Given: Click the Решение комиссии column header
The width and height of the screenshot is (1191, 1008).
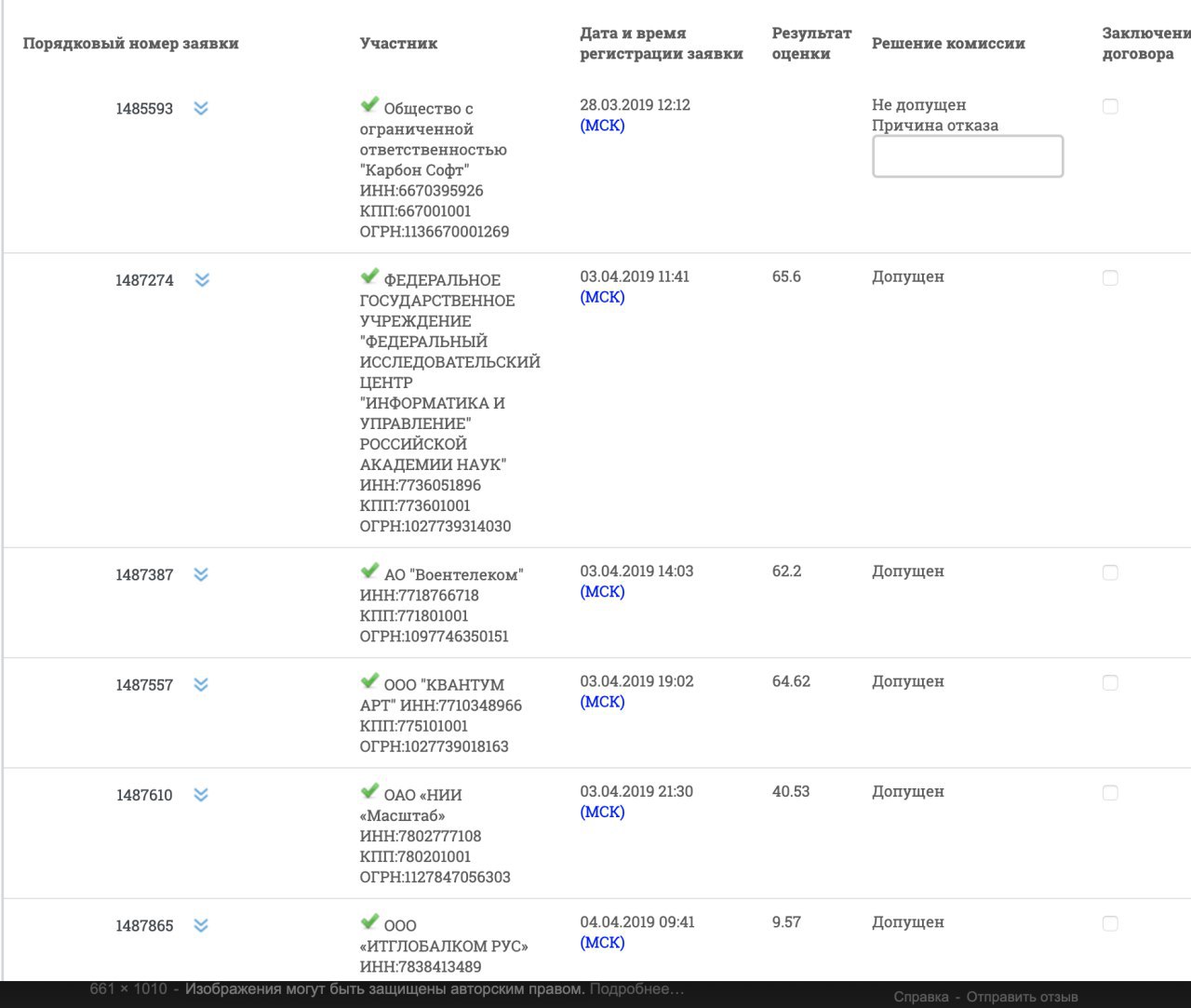Looking at the screenshot, I should point(948,44).
